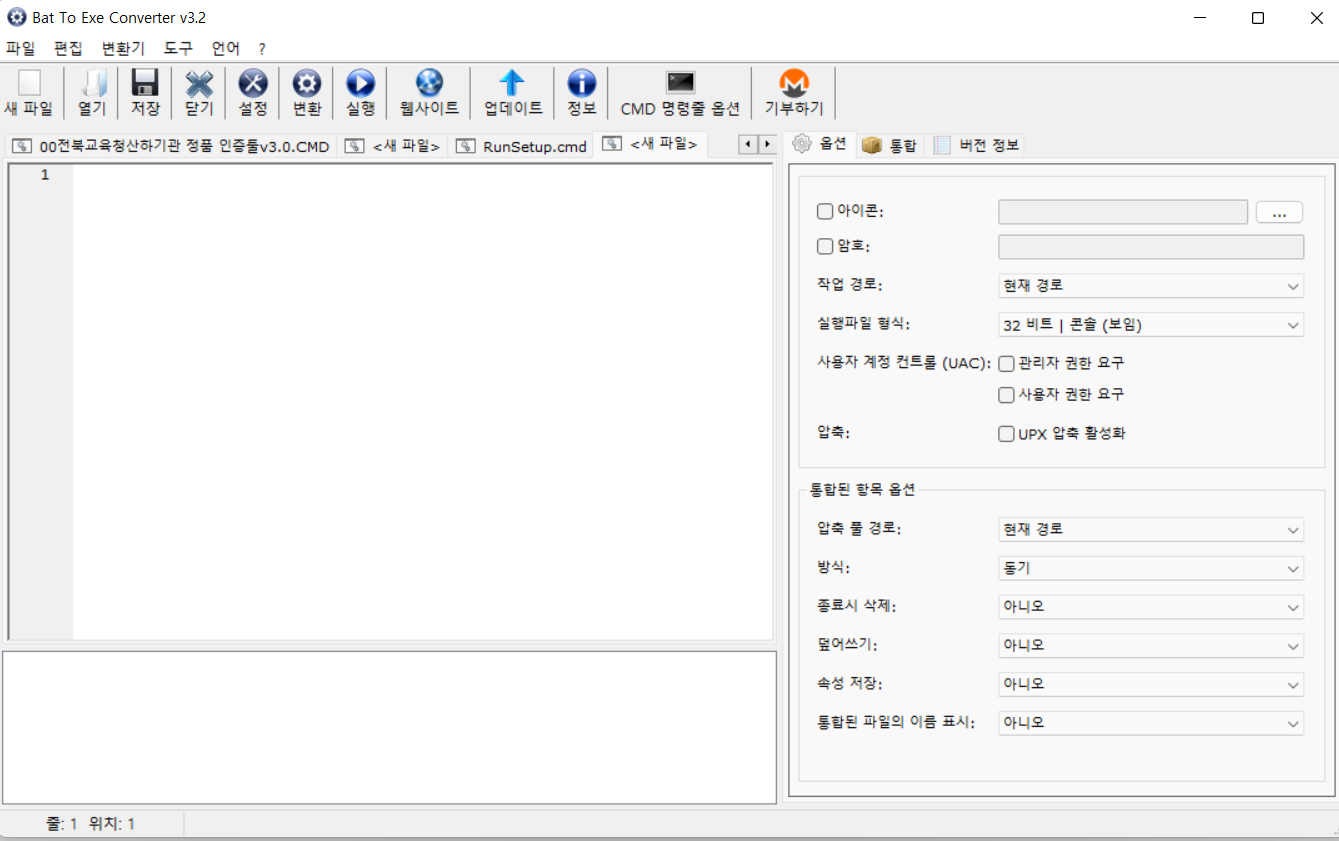
Task: Expand the 덮어쓰기 dropdown
Action: click(1151, 645)
